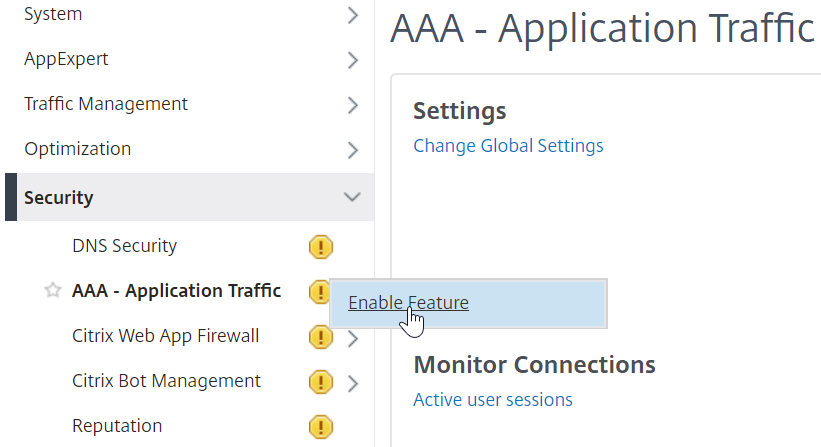Expand the System menu chevron
Image resolution: width=821 pixels, height=447 pixels.
(x=353, y=15)
